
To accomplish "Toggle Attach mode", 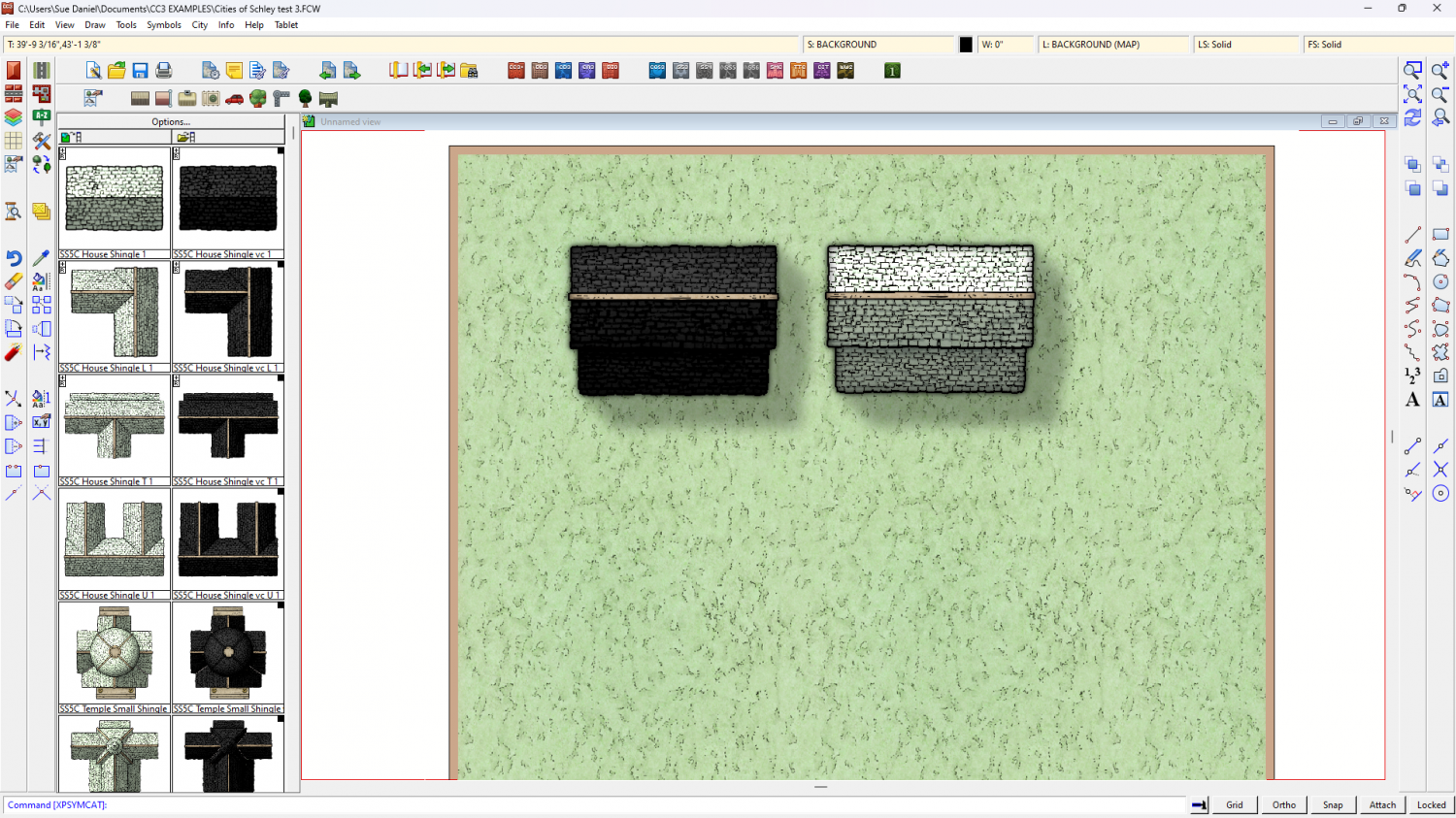I will pyautogui.click(x=1382, y=804).
